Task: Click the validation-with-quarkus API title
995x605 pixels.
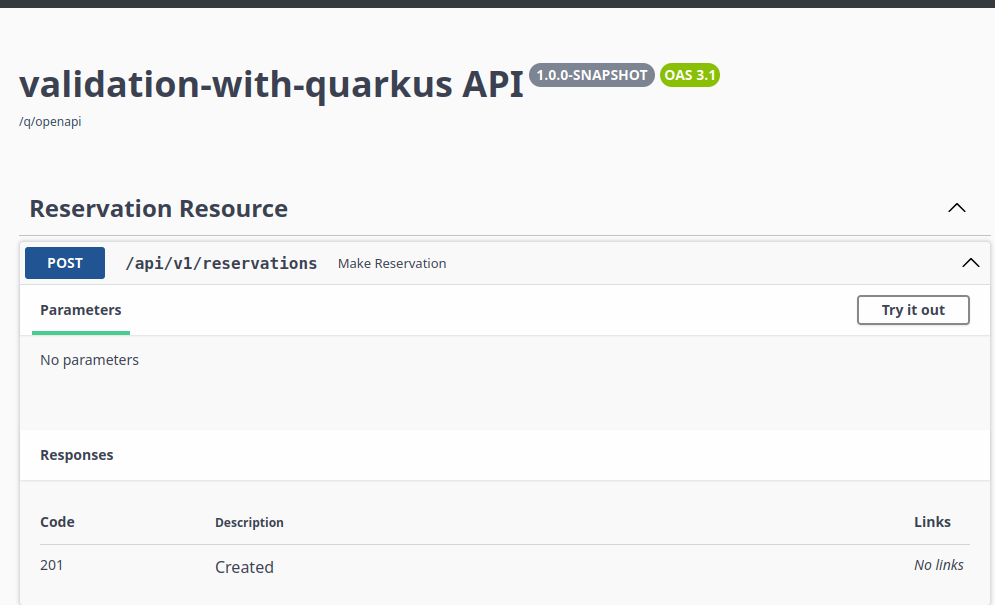Action: (271, 86)
